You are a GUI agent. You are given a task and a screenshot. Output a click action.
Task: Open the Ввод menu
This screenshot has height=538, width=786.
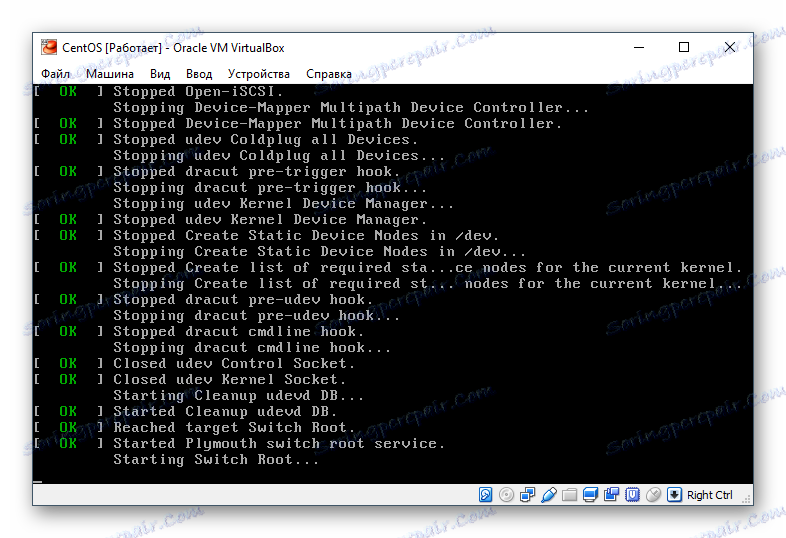tap(199, 74)
